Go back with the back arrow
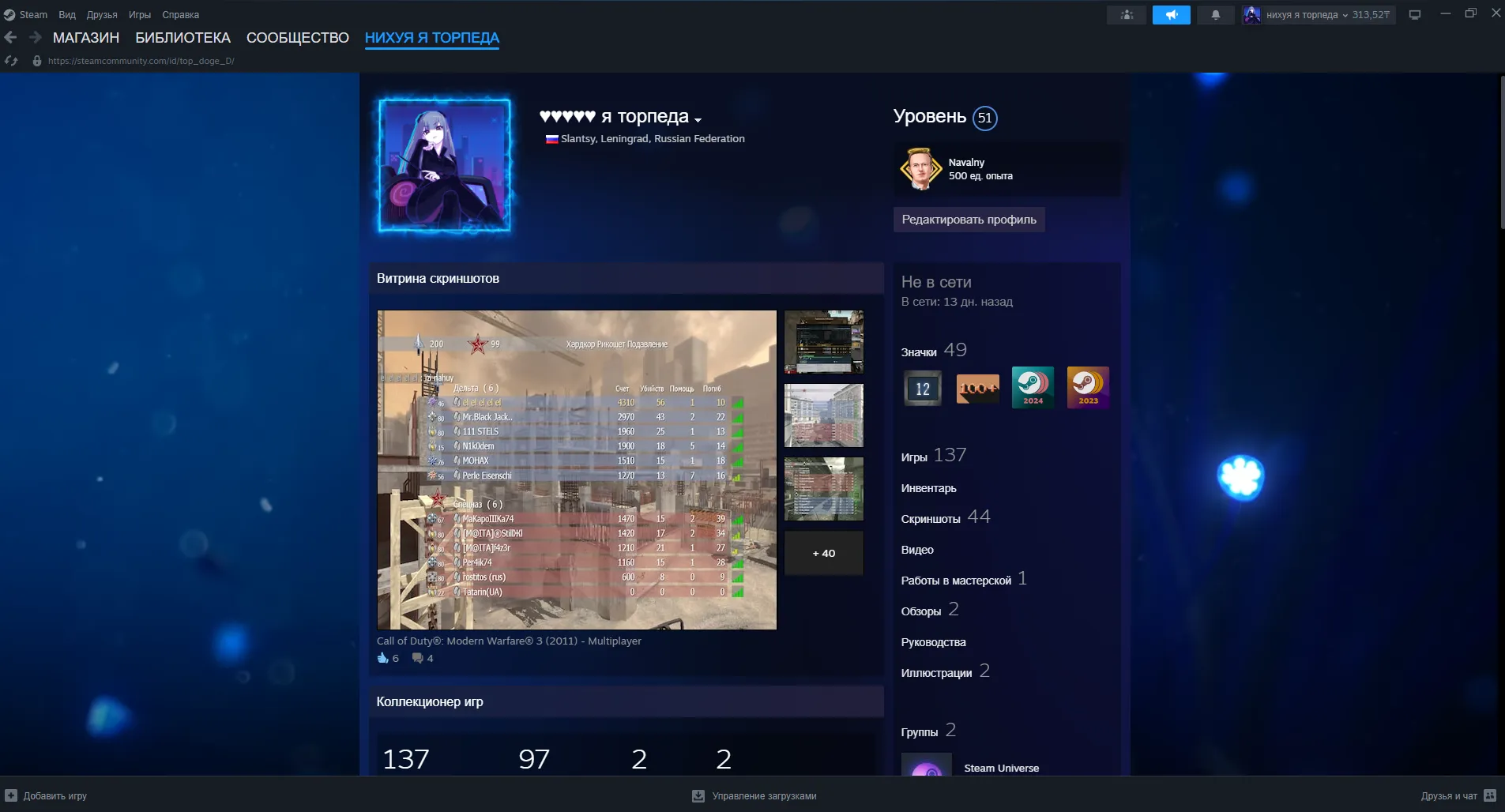1505x812 pixels. coord(10,37)
